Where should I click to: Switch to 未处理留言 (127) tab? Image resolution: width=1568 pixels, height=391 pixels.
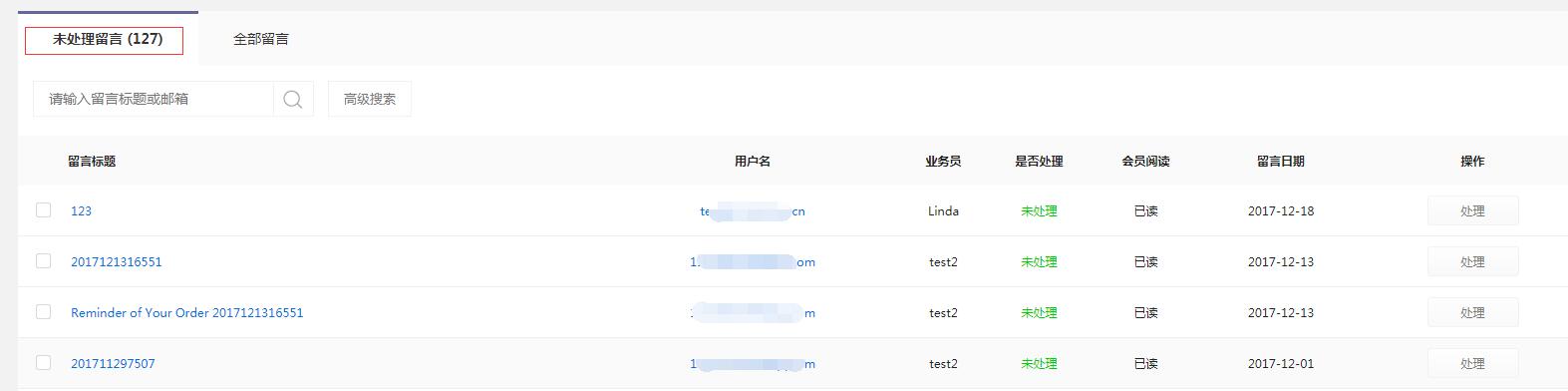pos(108,39)
